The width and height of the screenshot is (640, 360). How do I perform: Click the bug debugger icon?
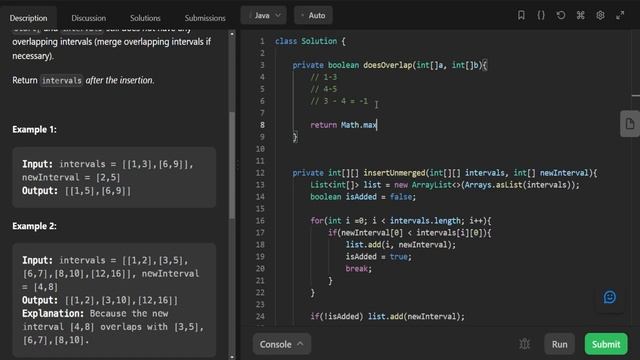(525, 344)
